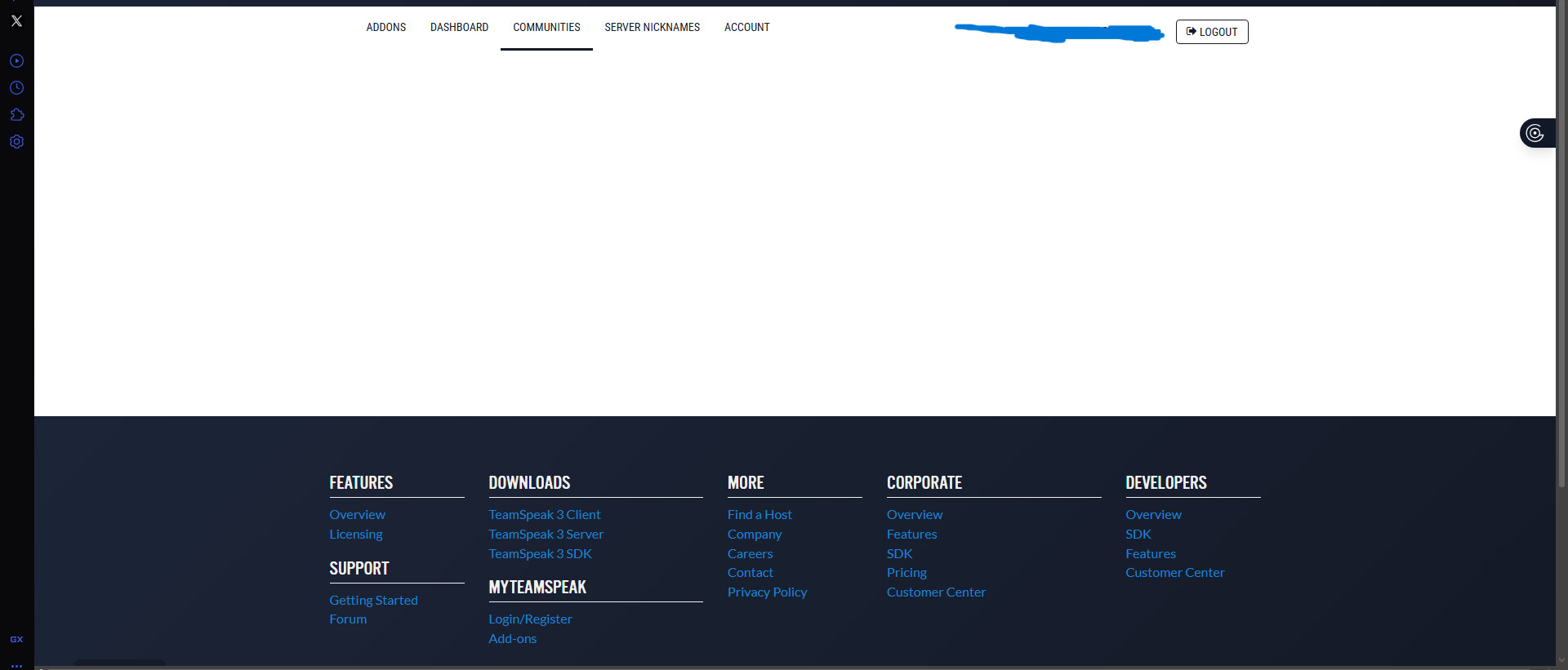Select the Communities tab
The image size is (1568, 670).
(x=546, y=28)
